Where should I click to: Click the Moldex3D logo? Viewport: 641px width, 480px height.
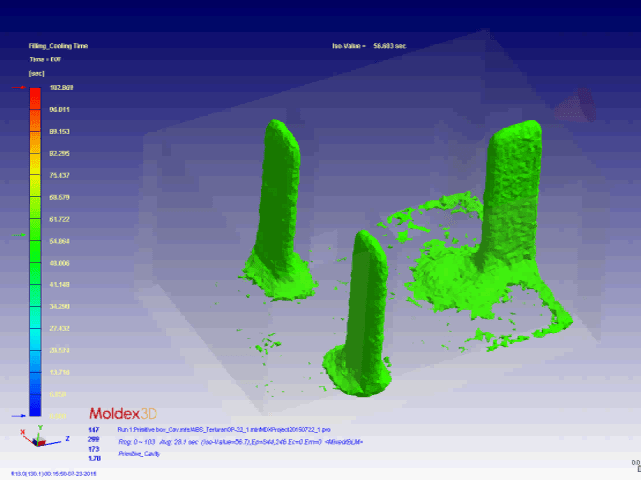click(123, 413)
